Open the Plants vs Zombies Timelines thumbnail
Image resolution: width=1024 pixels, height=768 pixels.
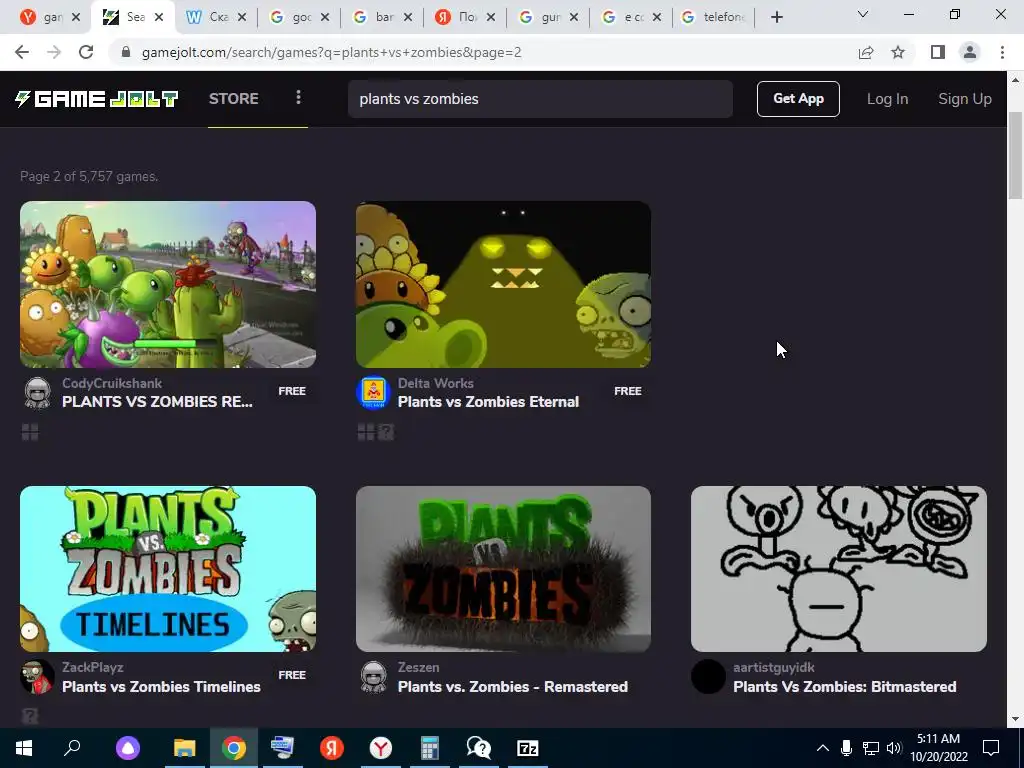[x=168, y=569]
